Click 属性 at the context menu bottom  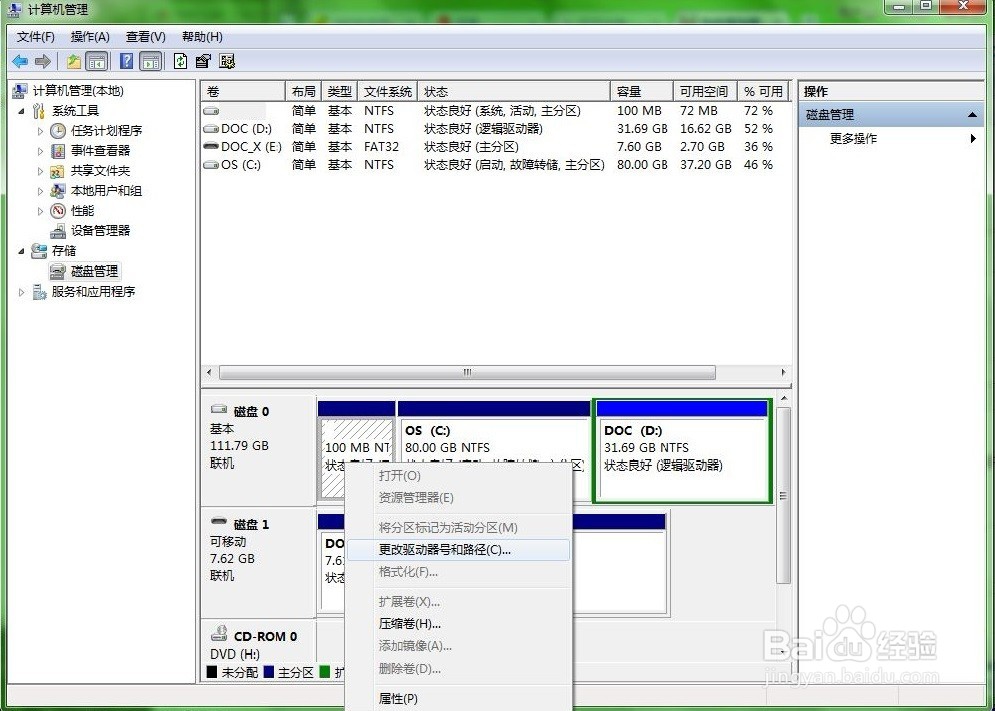tap(400, 698)
